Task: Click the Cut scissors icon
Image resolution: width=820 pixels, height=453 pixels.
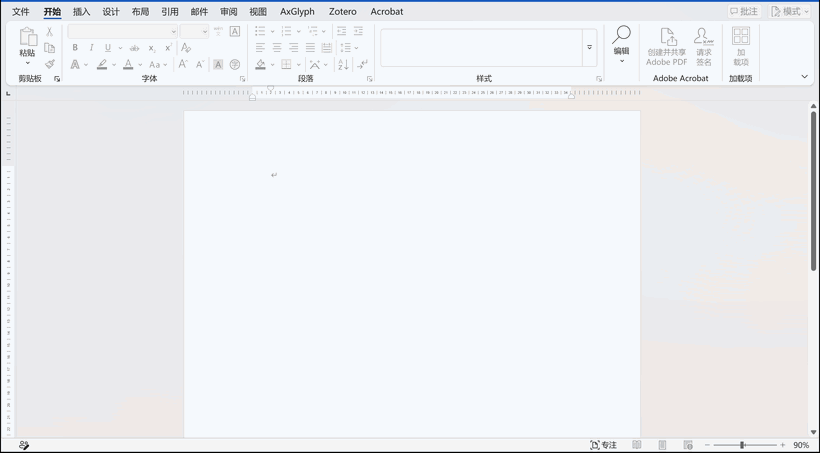Action: point(49,32)
